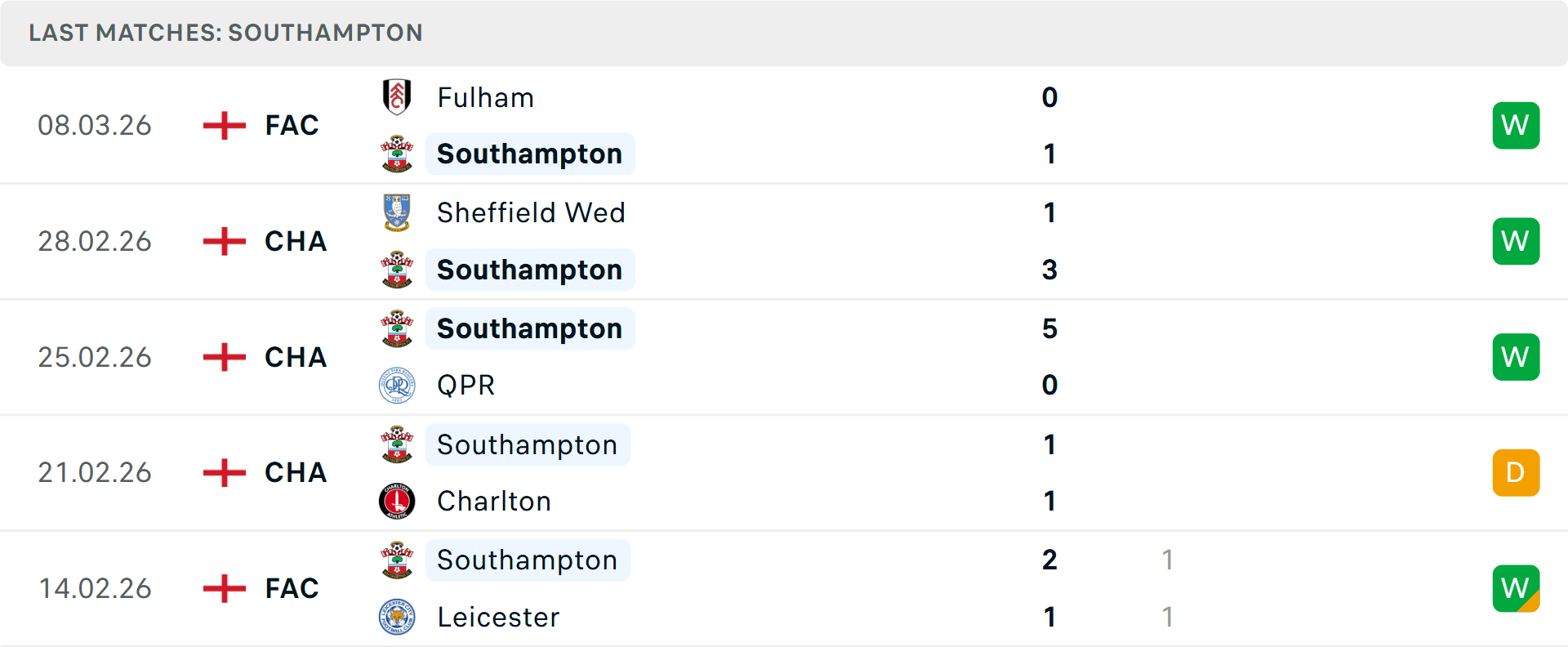Image resolution: width=1568 pixels, height=647 pixels.
Task: Toggle the W result badge for the Fulham match
Action: coord(1516,125)
